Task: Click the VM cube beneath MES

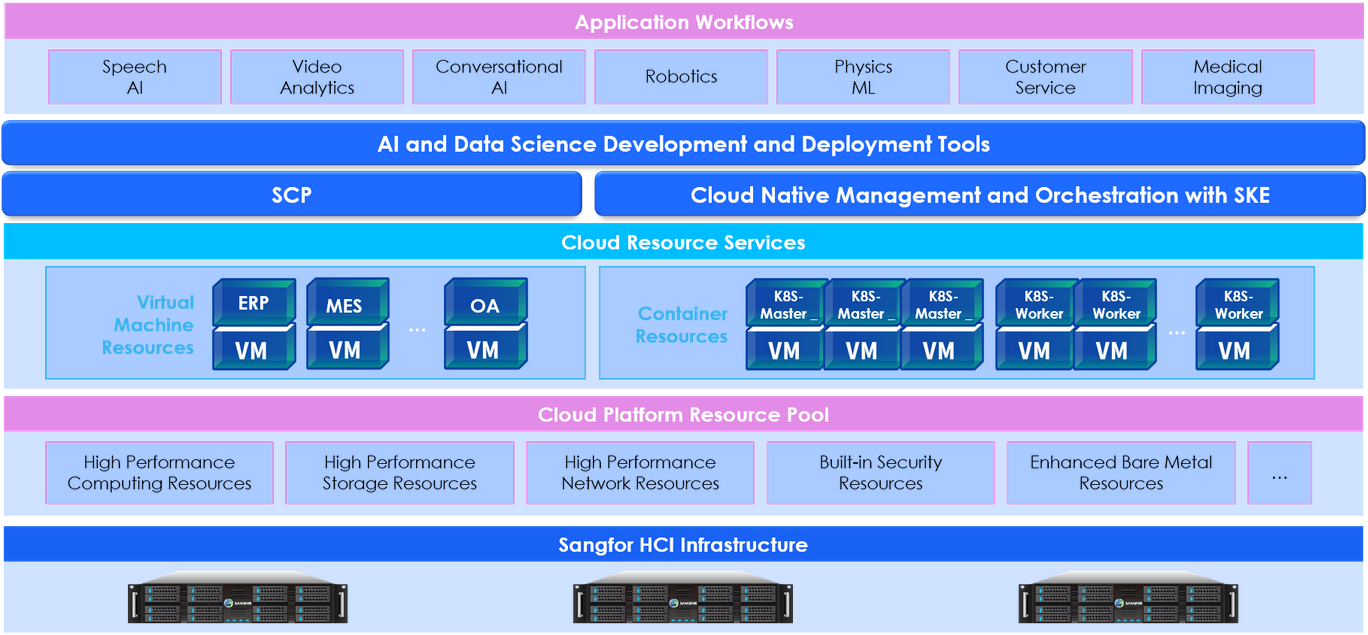Action: 347,348
